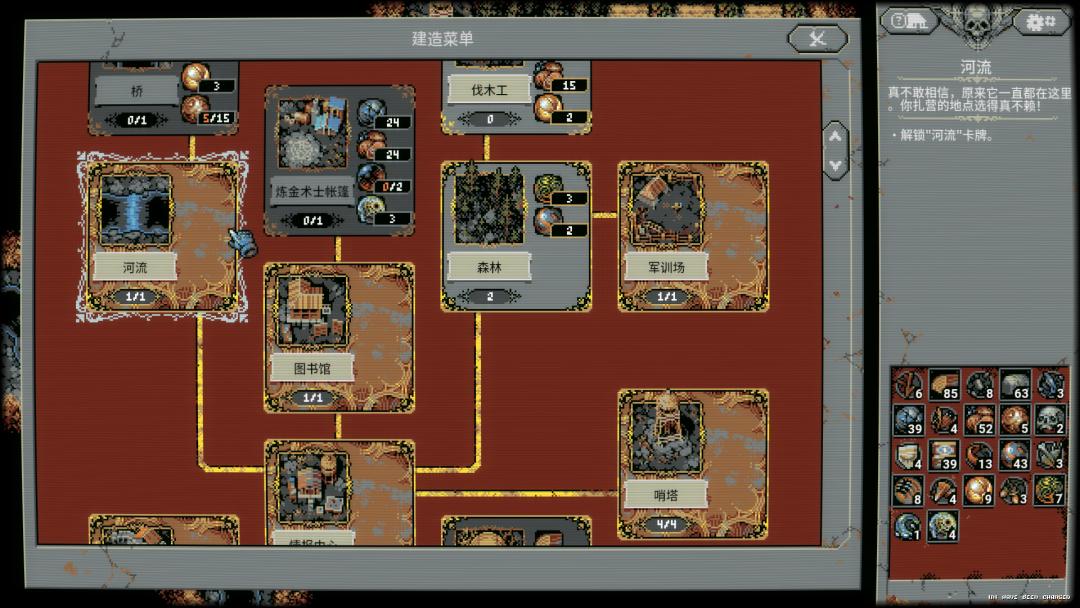Viewport: 1080px width, 608px height.
Task: Select the 河流 river building card
Action: pos(163,237)
